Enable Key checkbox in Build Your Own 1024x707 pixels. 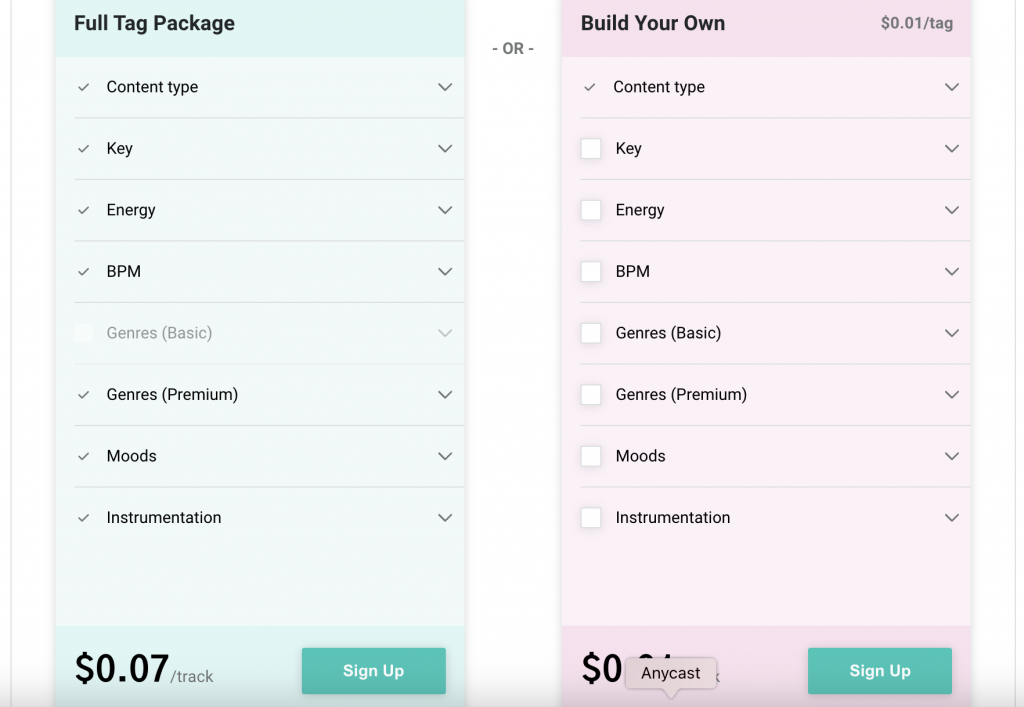pos(591,149)
